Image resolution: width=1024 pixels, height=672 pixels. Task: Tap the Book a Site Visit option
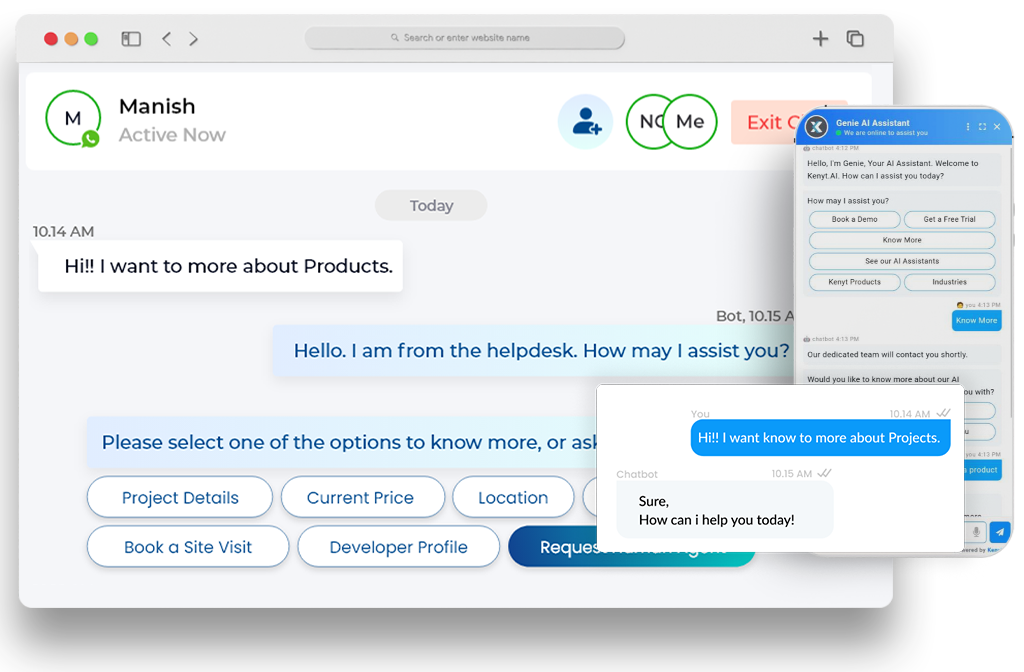(x=188, y=547)
